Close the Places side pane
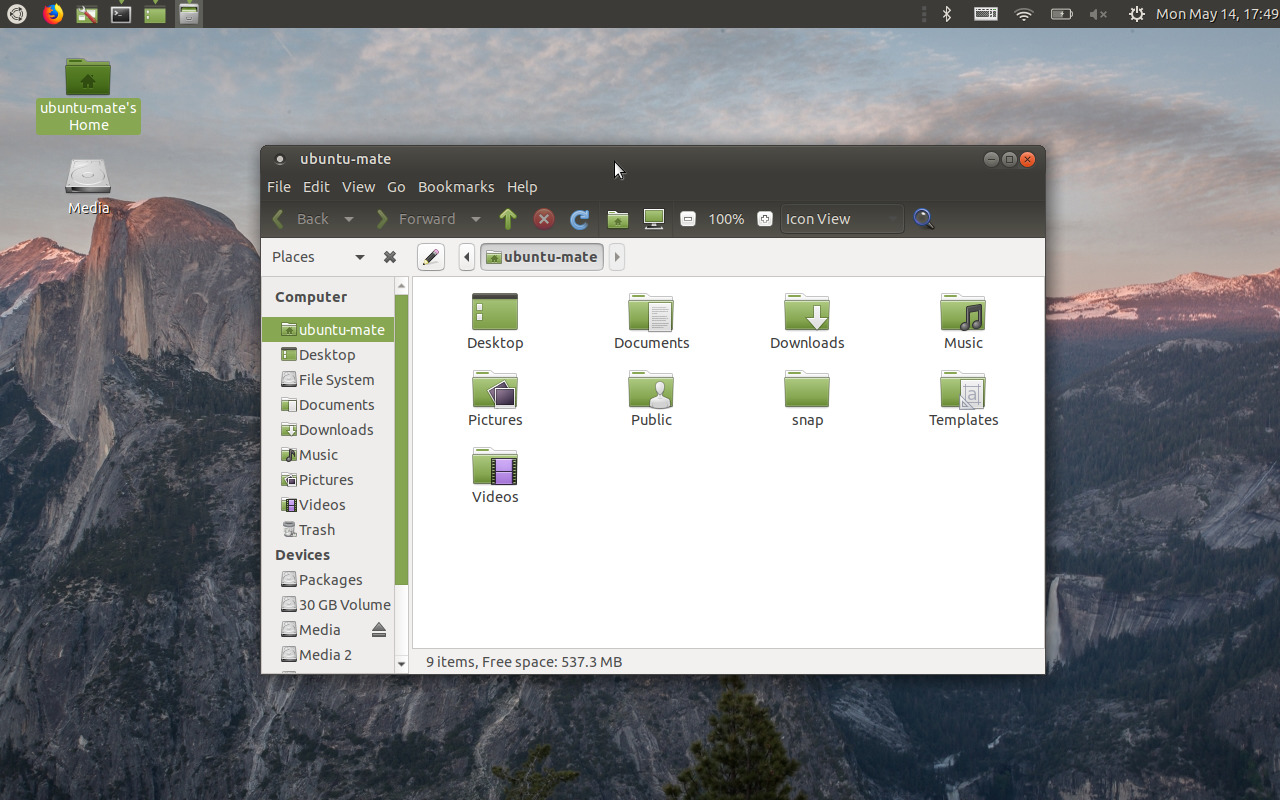This screenshot has width=1280, height=800. point(389,257)
